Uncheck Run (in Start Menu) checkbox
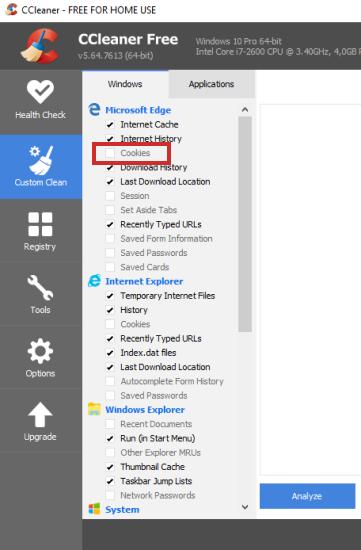This screenshot has height=550, width=361. [x=110, y=438]
